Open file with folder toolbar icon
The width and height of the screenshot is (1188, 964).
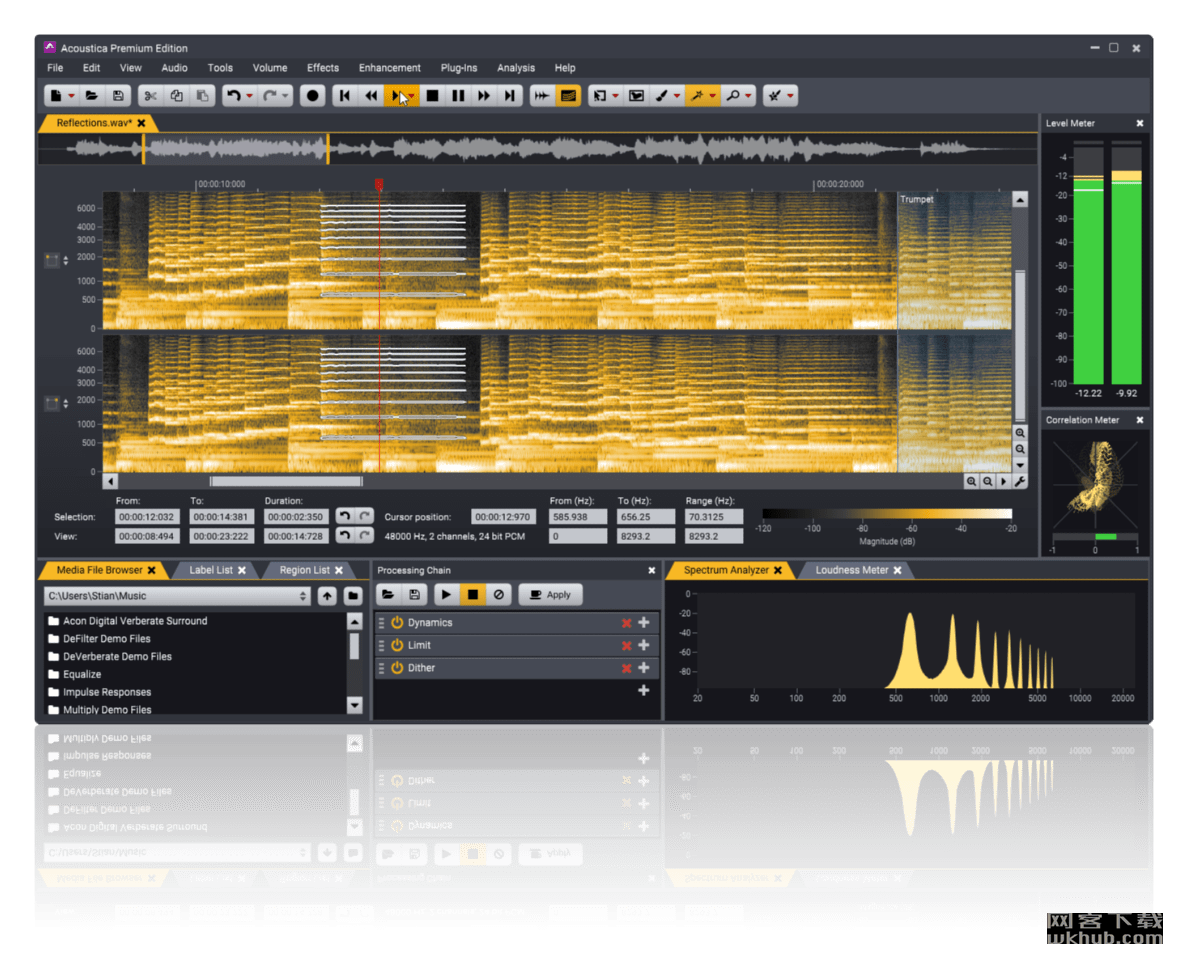pos(92,95)
